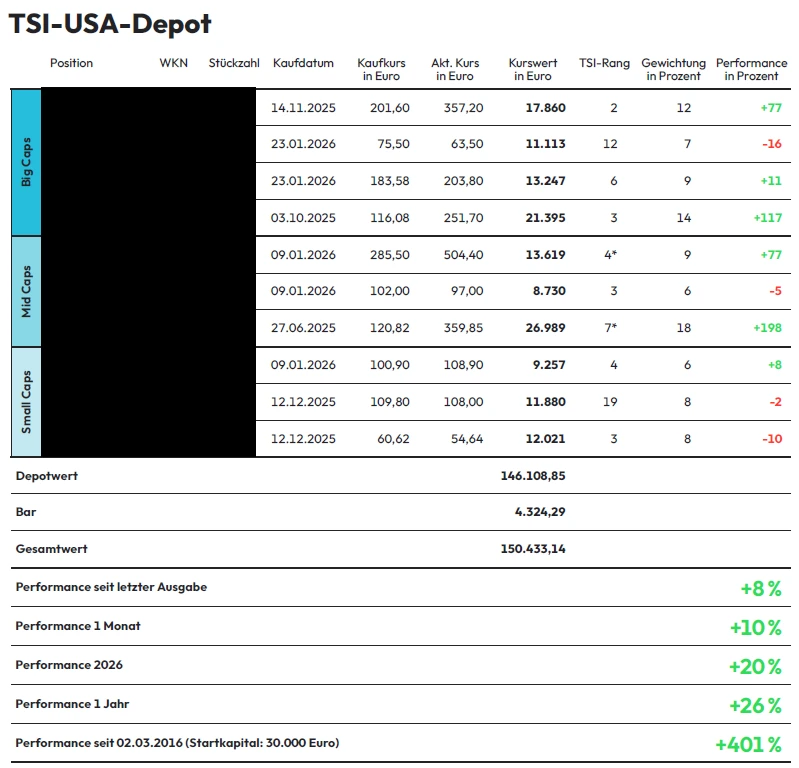Click the WKN column header

pos(173,63)
